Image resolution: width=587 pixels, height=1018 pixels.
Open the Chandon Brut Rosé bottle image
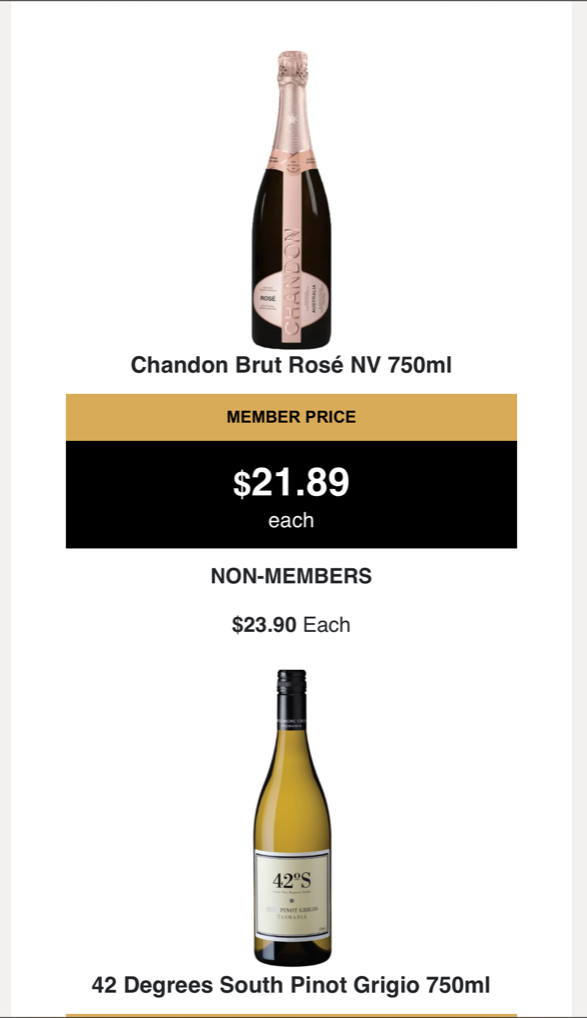[x=292, y=199]
